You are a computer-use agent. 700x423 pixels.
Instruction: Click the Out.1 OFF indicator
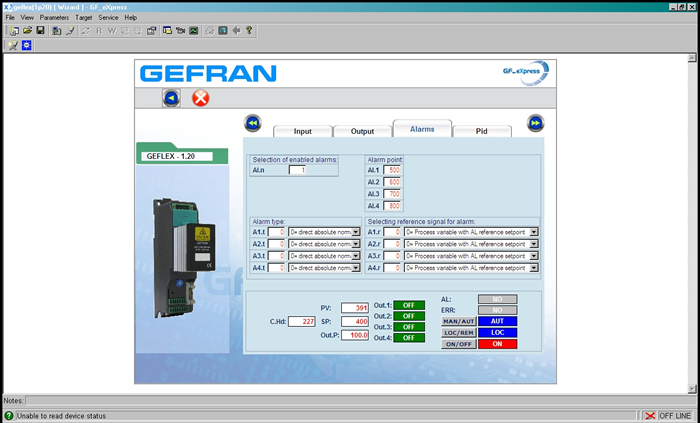(x=409, y=306)
